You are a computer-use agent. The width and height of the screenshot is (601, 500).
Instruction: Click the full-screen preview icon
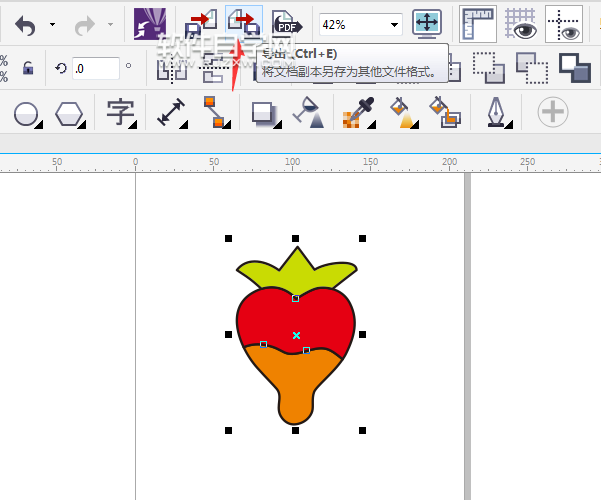[427, 24]
